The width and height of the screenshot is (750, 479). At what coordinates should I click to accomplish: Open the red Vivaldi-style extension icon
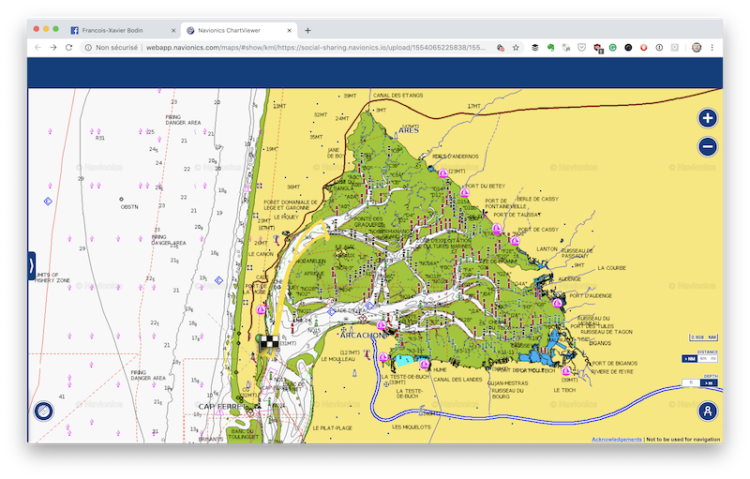644,47
